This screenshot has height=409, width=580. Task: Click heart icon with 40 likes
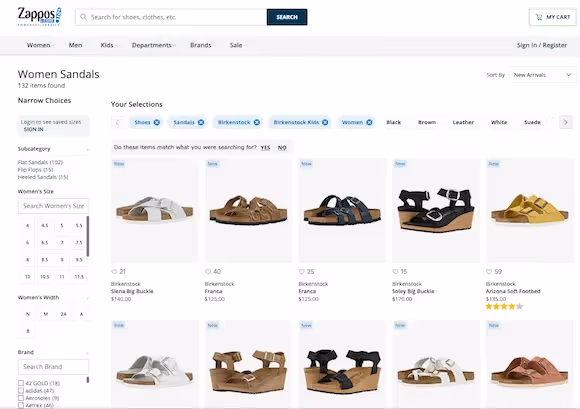208,271
